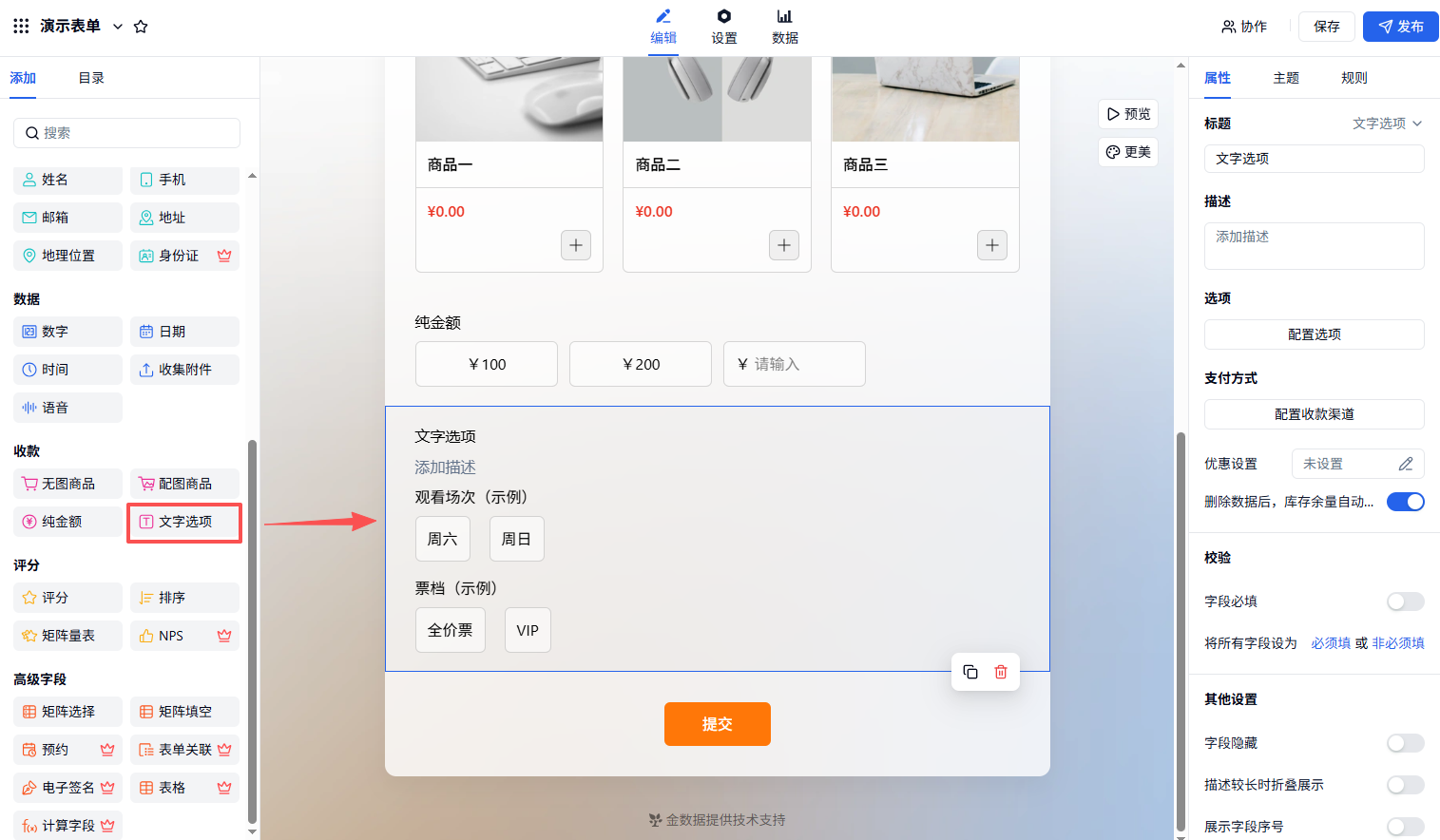Click the 配置选项 button
The width and height of the screenshot is (1440, 840).
1314,334
